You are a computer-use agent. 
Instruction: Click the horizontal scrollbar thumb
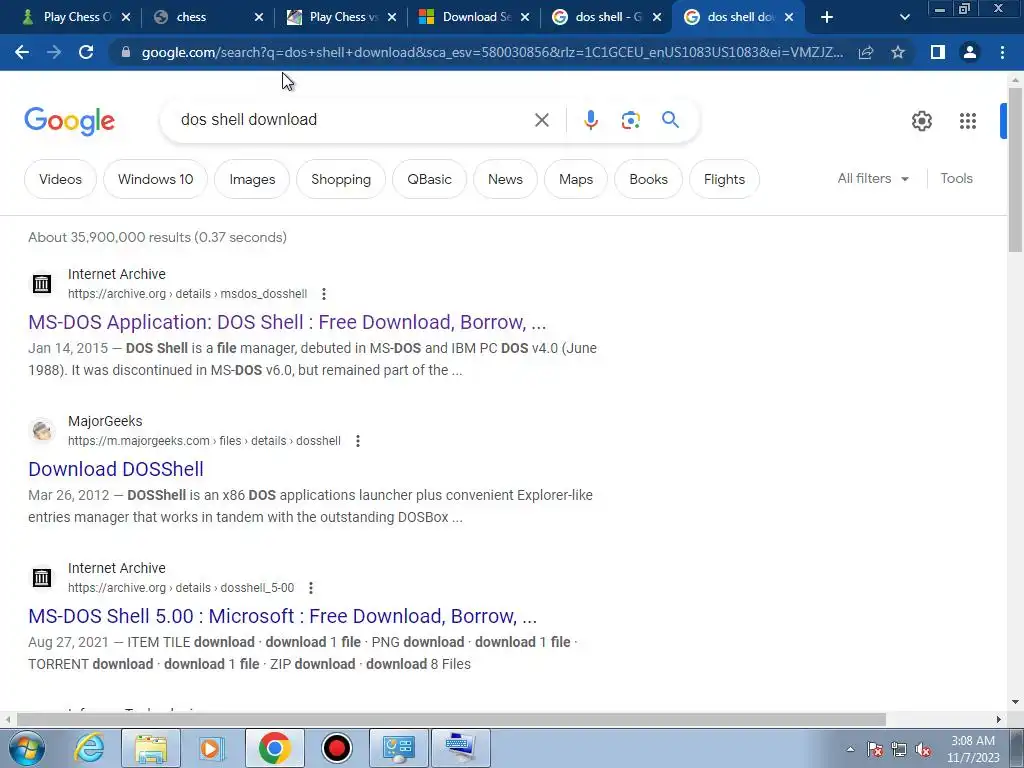pyautogui.click(x=451, y=720)
